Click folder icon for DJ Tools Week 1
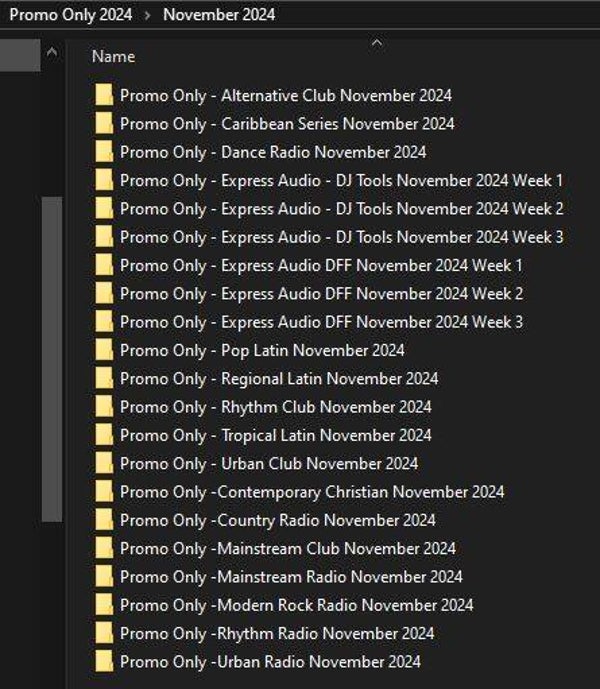This screenshot has height=689, width=600. coord(104,180)
